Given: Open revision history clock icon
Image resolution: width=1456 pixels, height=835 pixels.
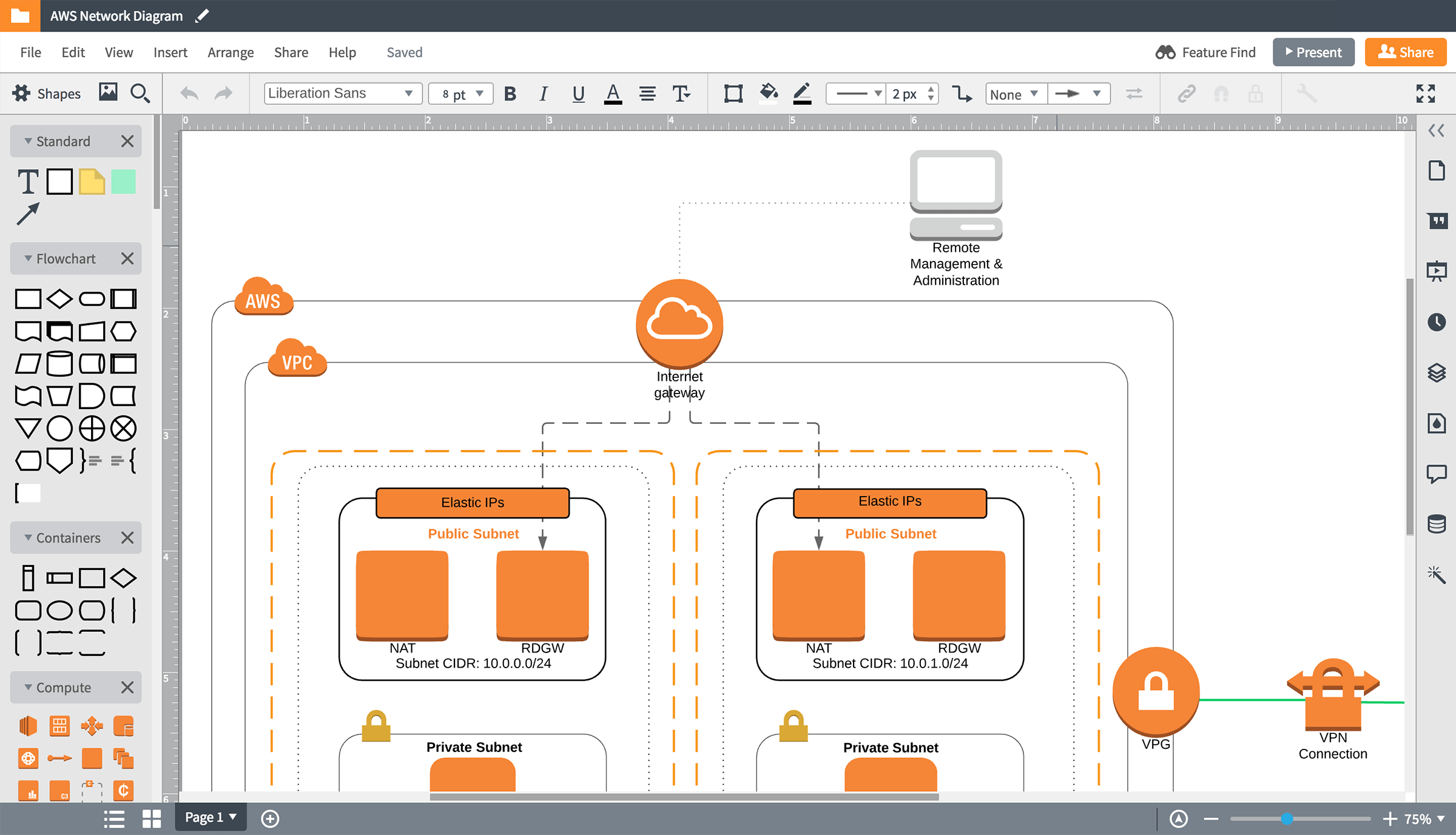Looking at the screenshot, I should 1437,322.
